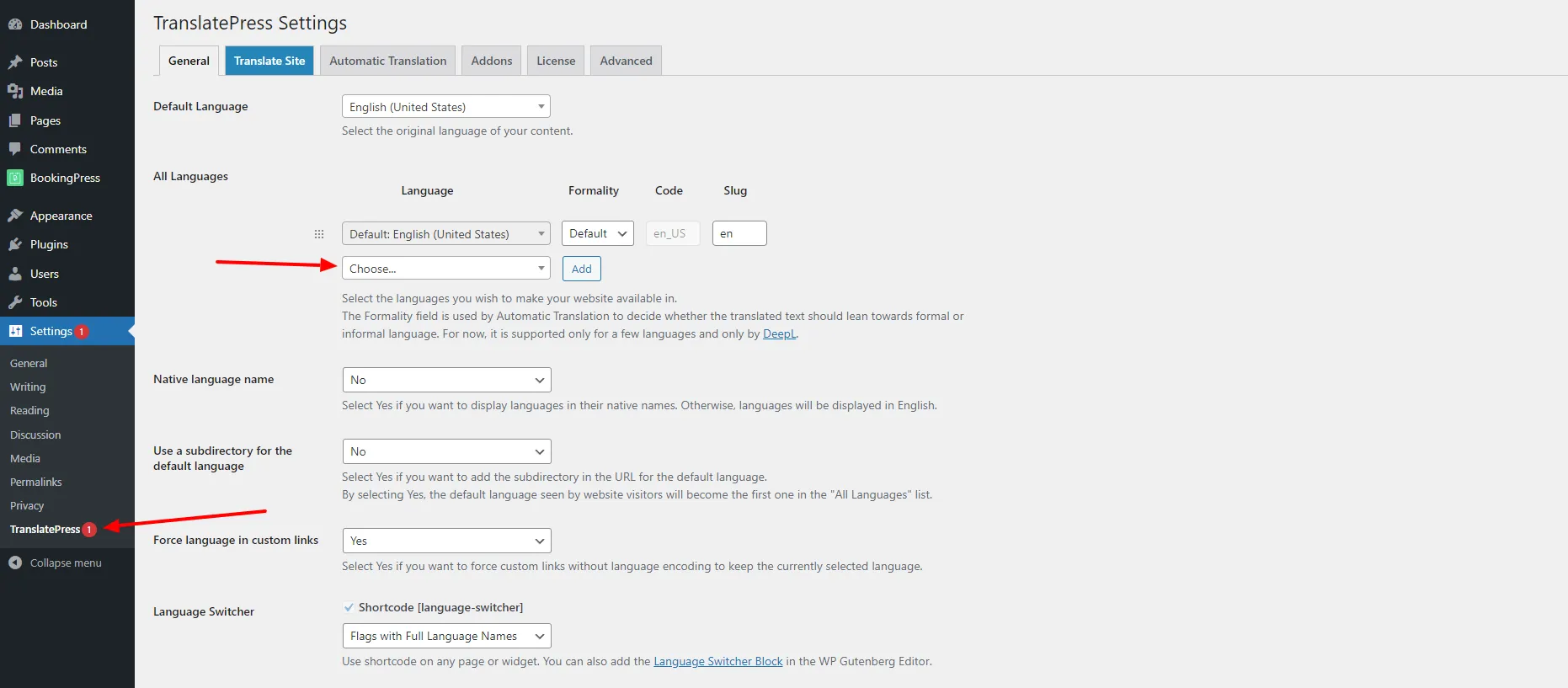The image size is (1568, 688).
Task: Click the Posts pushpin icon
Action: pyautogui.click(x=15, y=62)
